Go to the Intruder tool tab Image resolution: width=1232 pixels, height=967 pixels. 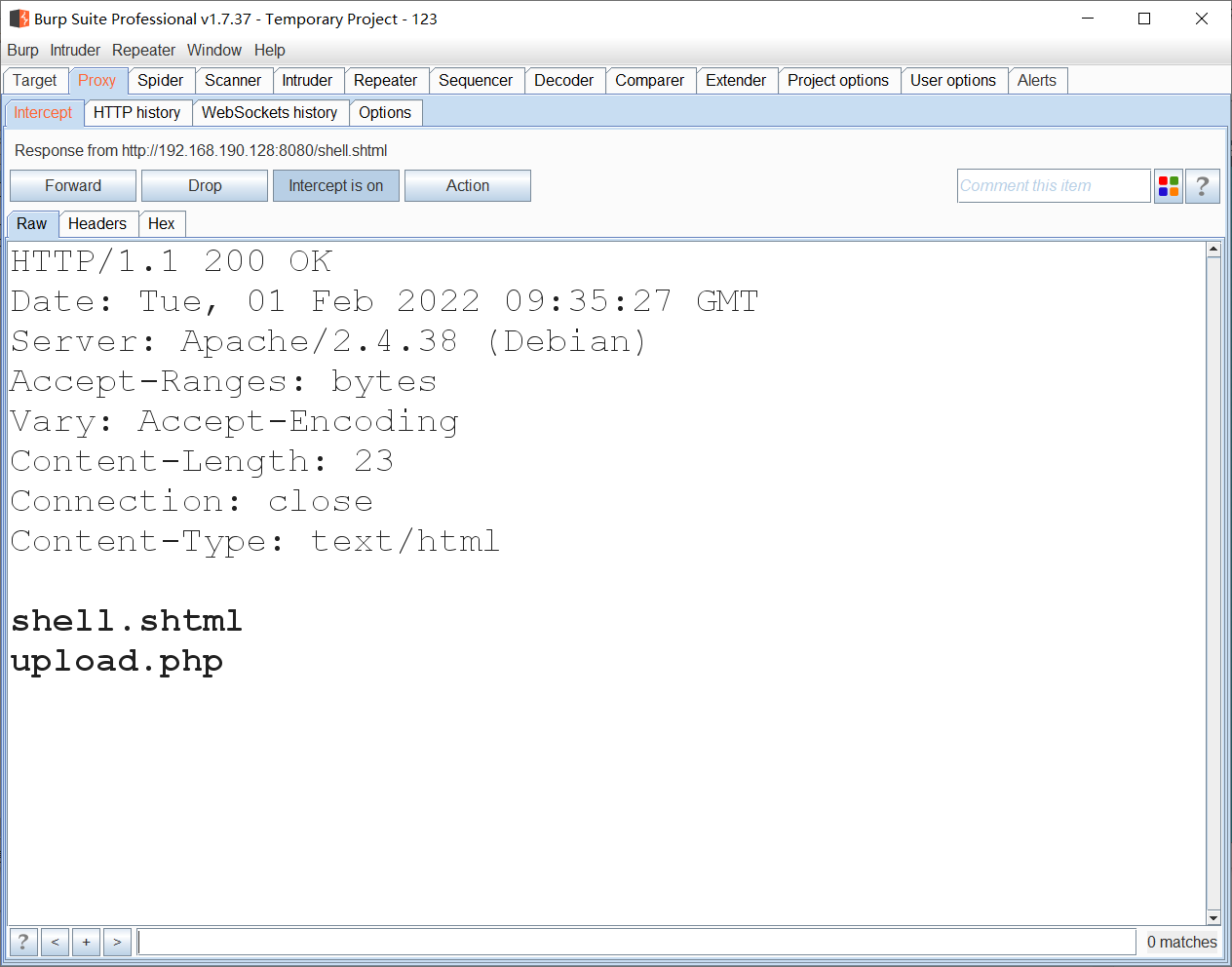click(x=307, y=81)
